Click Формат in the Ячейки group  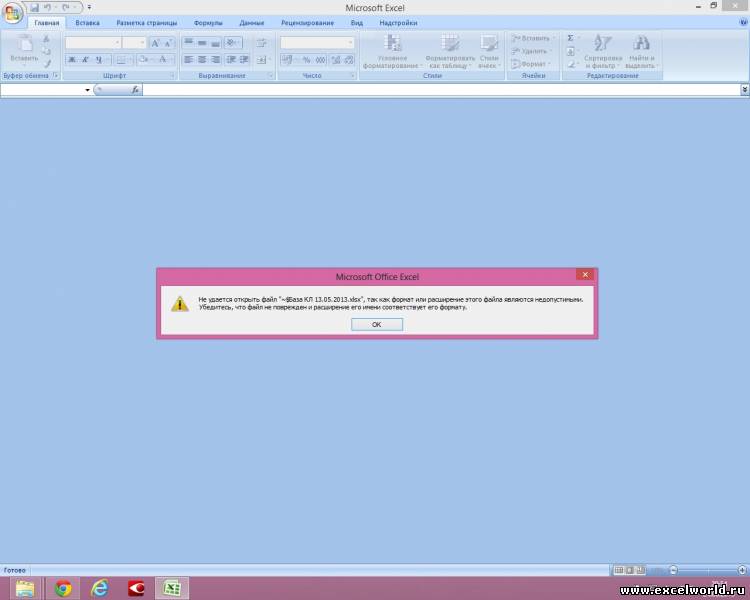[x=530, y=64]
